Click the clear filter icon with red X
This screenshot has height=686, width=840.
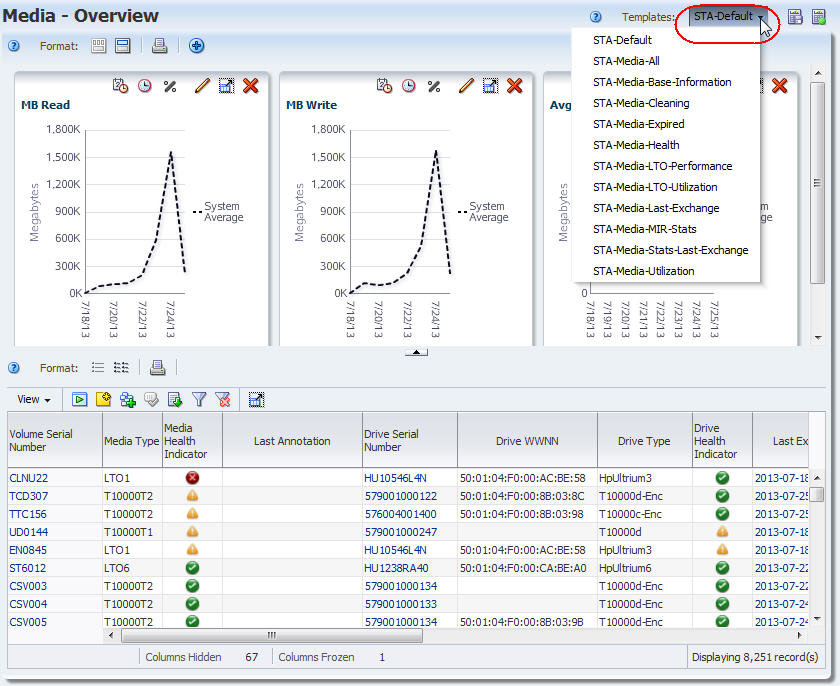pyautogui.click(x=223, y=399)
